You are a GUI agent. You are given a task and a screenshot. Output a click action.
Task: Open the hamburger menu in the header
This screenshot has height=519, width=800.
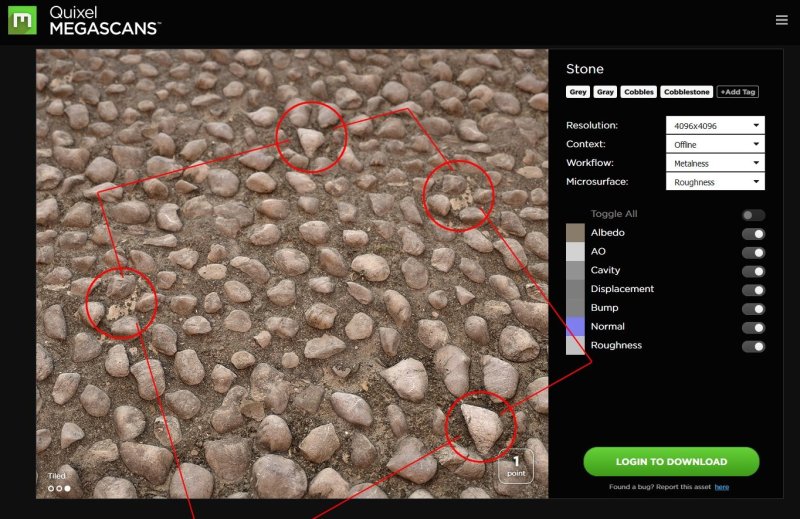click(x=781, y=20)
